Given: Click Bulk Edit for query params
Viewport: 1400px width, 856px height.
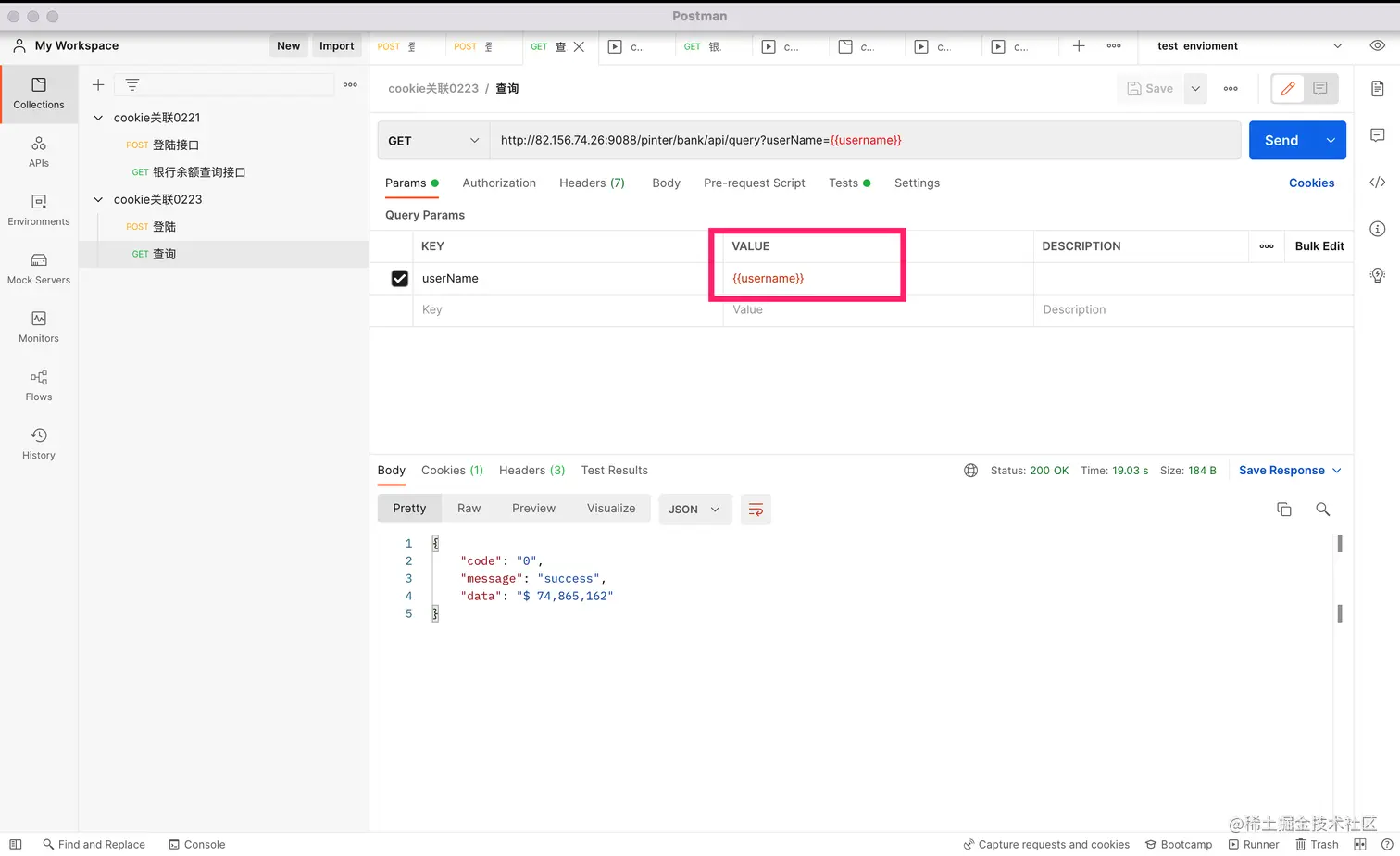Looking at the screenshot, I should [x=1319, y=246].
